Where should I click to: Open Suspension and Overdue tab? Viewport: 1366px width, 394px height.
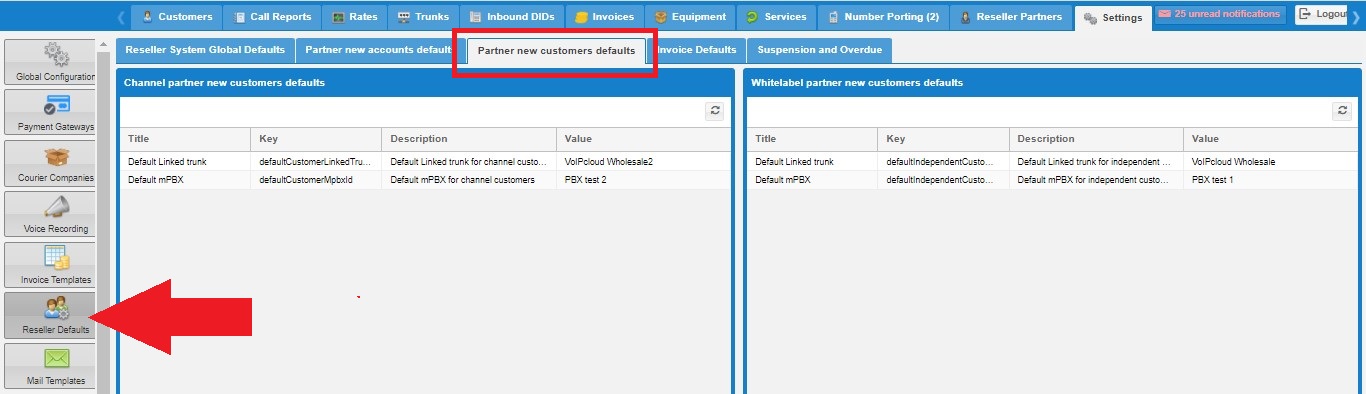click(x=820, y=50)
